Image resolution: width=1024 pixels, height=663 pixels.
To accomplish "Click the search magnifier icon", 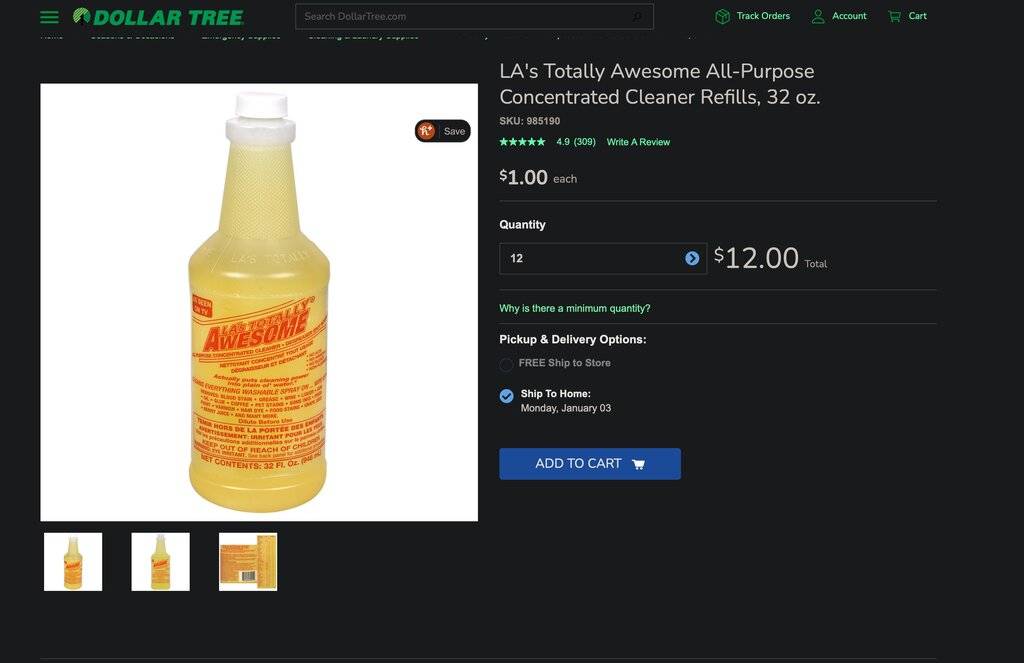I will pyautogui.click(x=637, y=17).
